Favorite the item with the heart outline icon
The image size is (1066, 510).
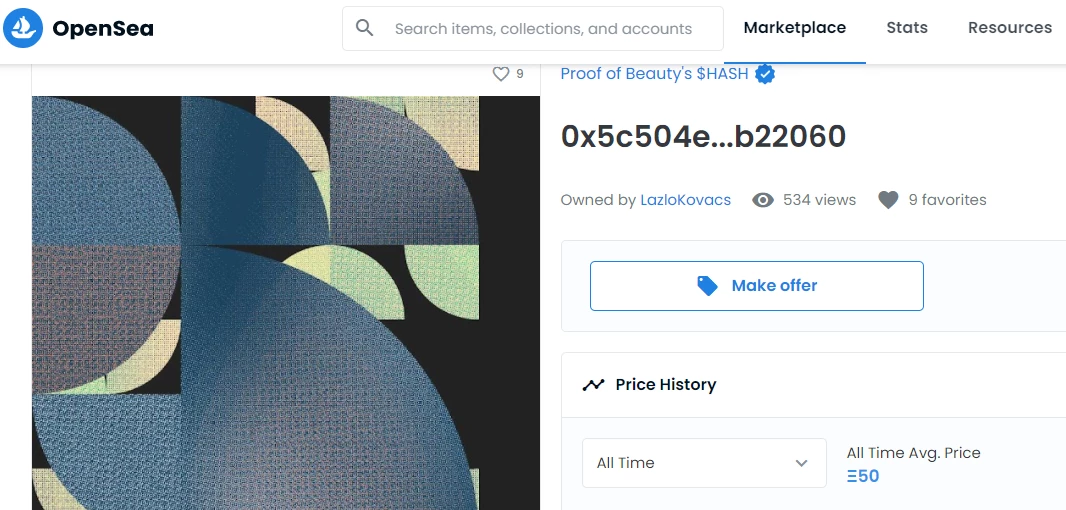[x=500, y=74]
